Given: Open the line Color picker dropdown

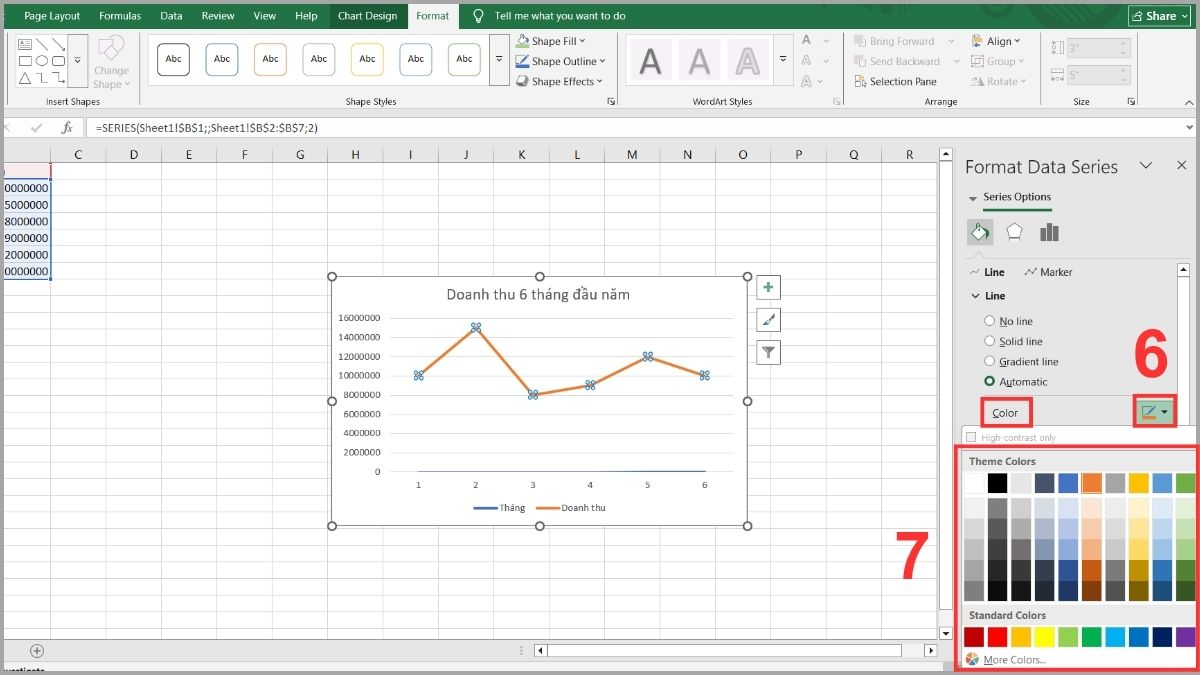Looking at the screenshot, I should pos(1154,411).
